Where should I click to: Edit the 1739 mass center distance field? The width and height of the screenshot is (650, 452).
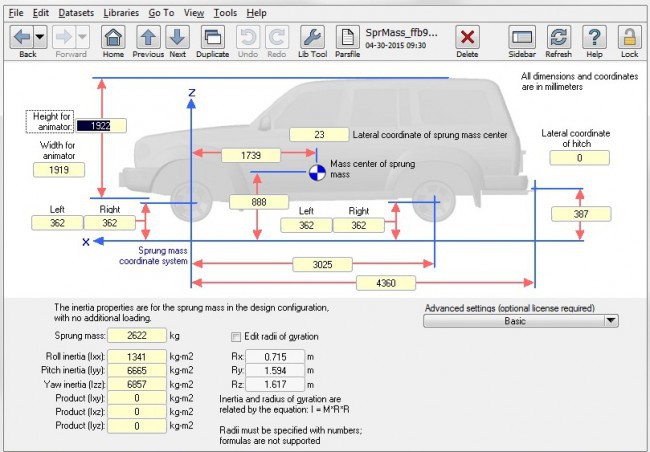point(251,155)
